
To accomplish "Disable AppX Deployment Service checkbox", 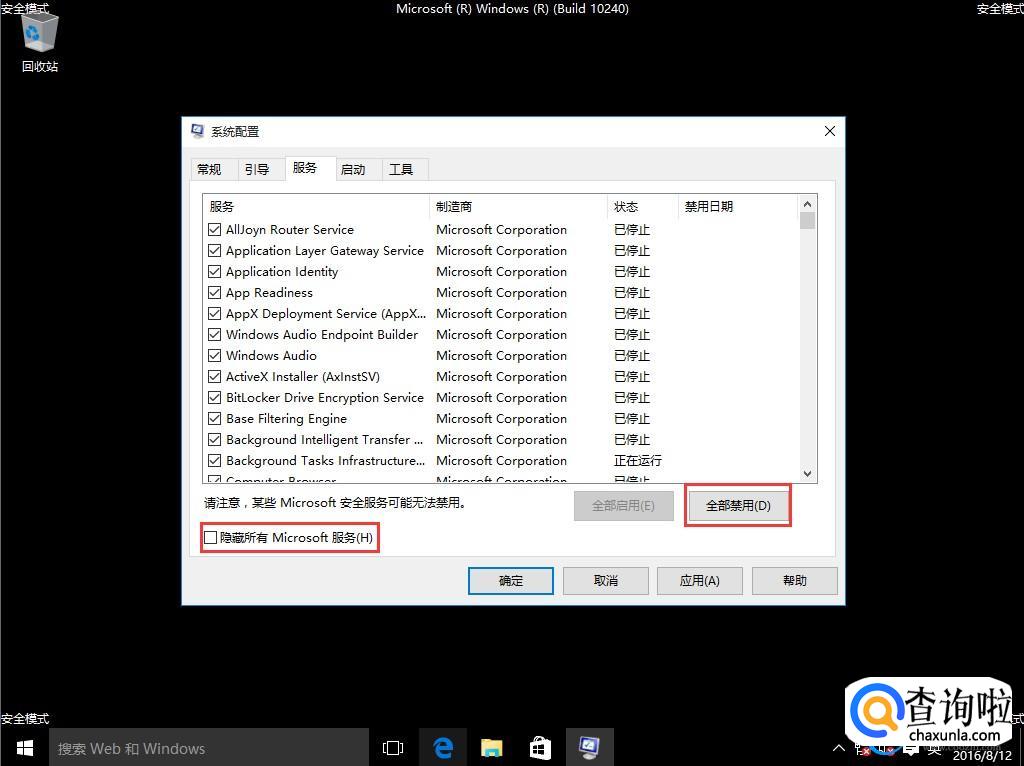I will (x=214, y=313).
